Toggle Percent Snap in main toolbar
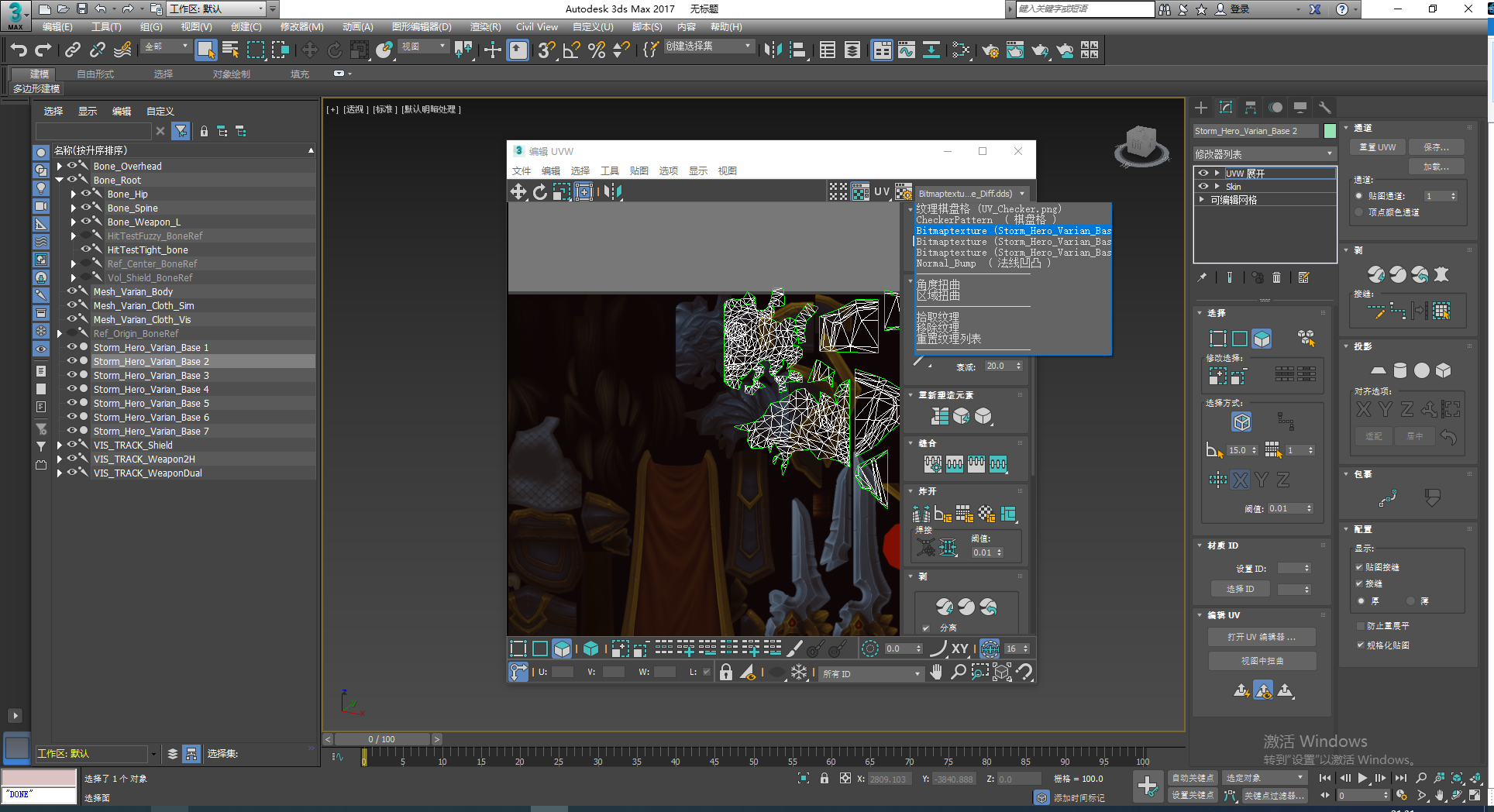 tap(597, 50)
